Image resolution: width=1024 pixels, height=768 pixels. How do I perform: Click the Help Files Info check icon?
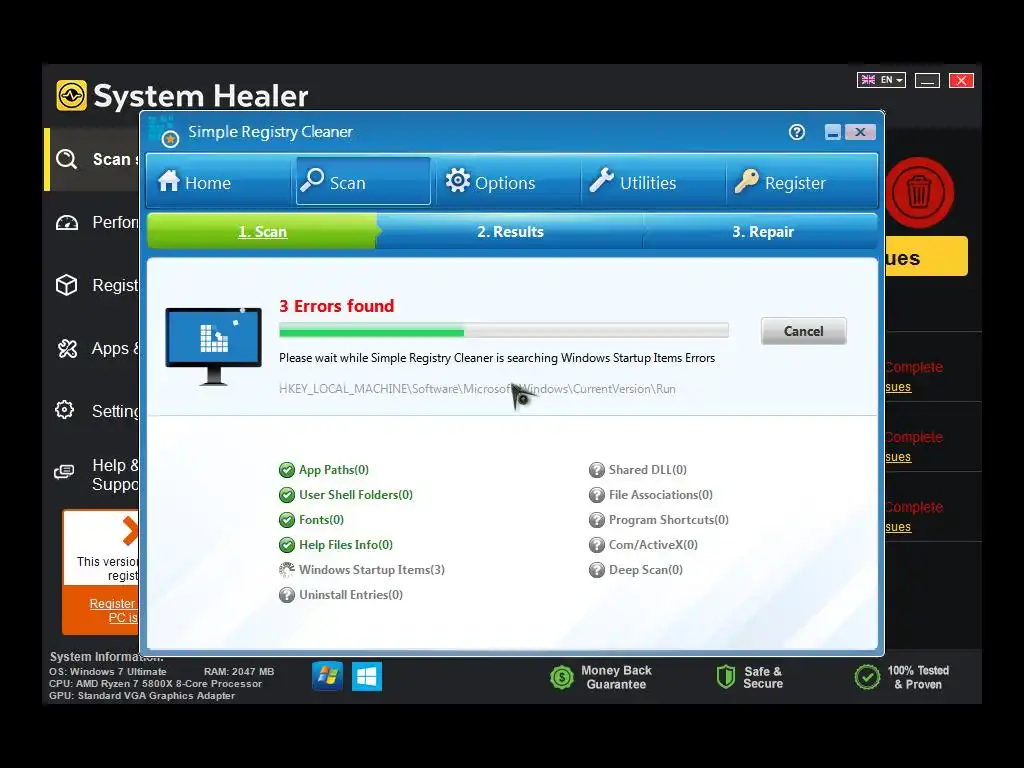point(287,545)
